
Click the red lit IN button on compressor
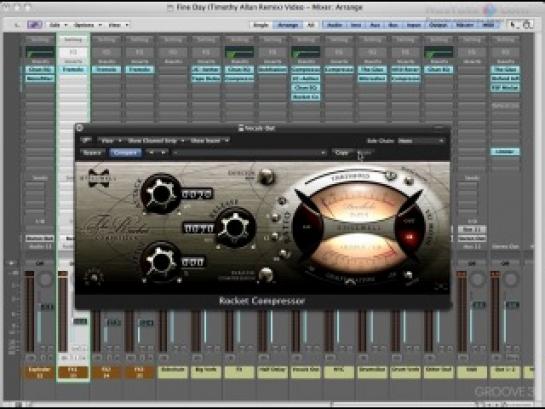[409, 237]
